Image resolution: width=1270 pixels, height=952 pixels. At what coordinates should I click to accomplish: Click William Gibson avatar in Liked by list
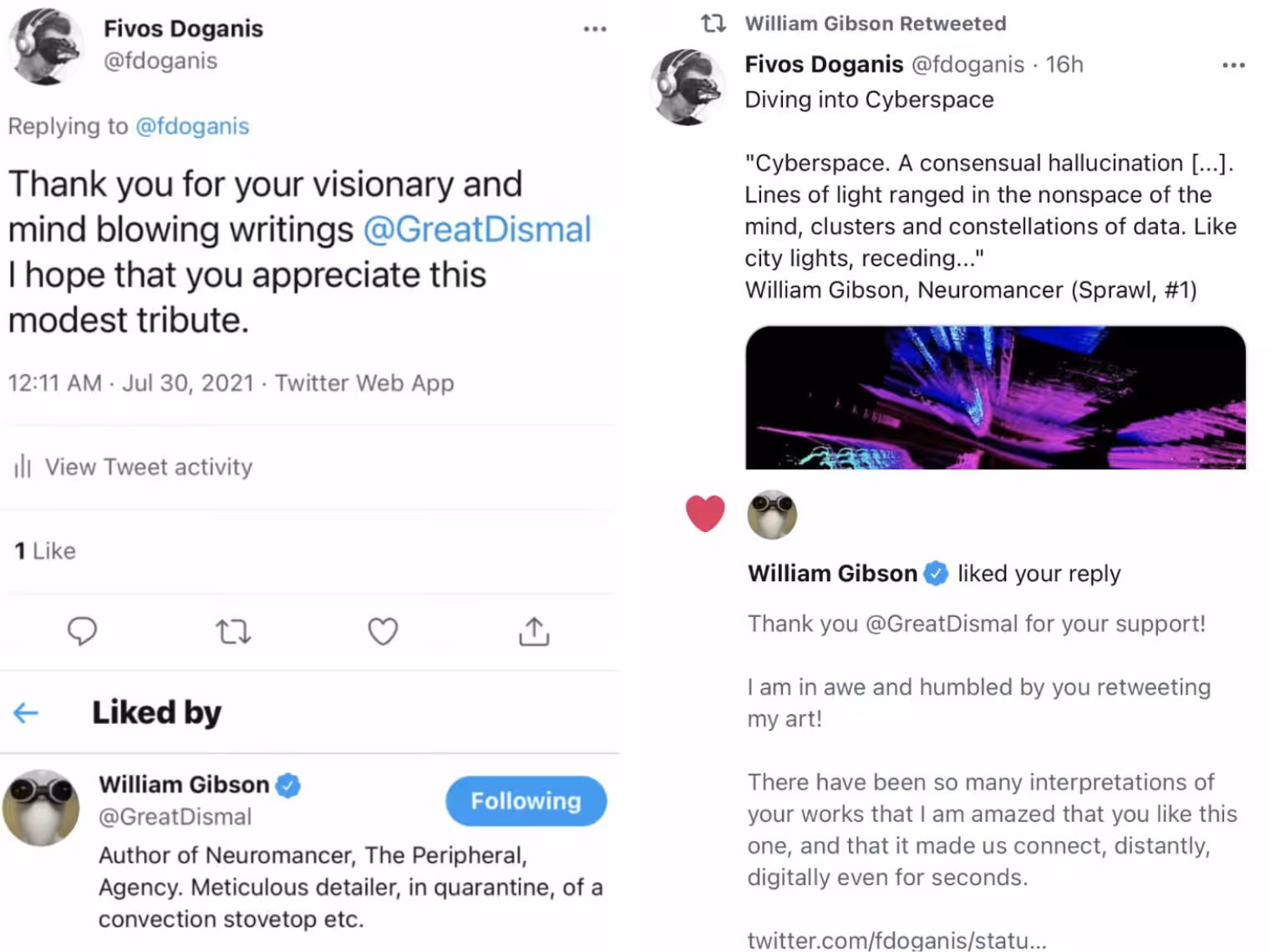click(x=41, y=808)
